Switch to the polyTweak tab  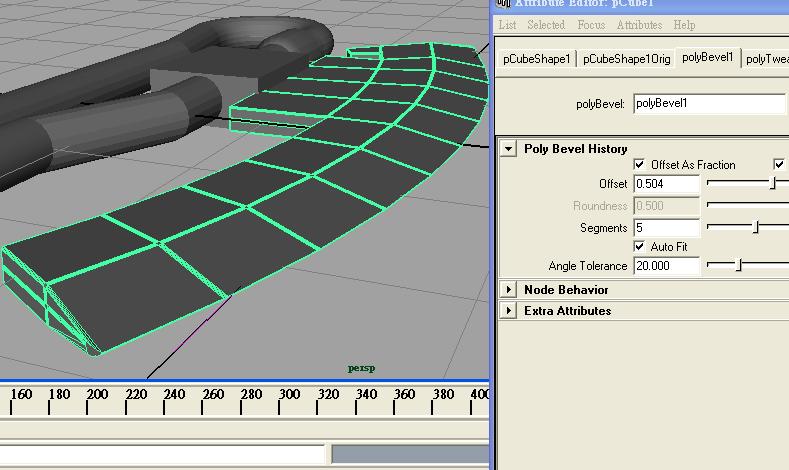tap(766, 59)
